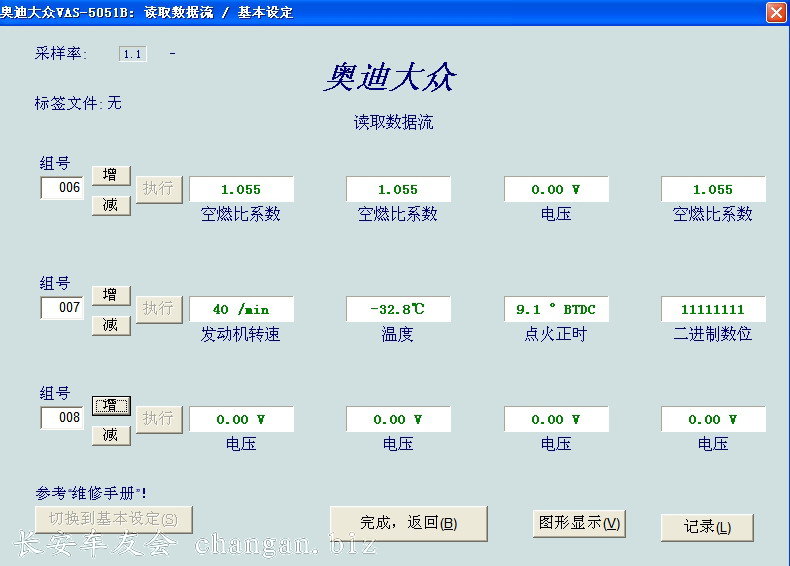Decrease group number 006 with 减
Screen dimensions: 790x566
(x=111, y=205)
